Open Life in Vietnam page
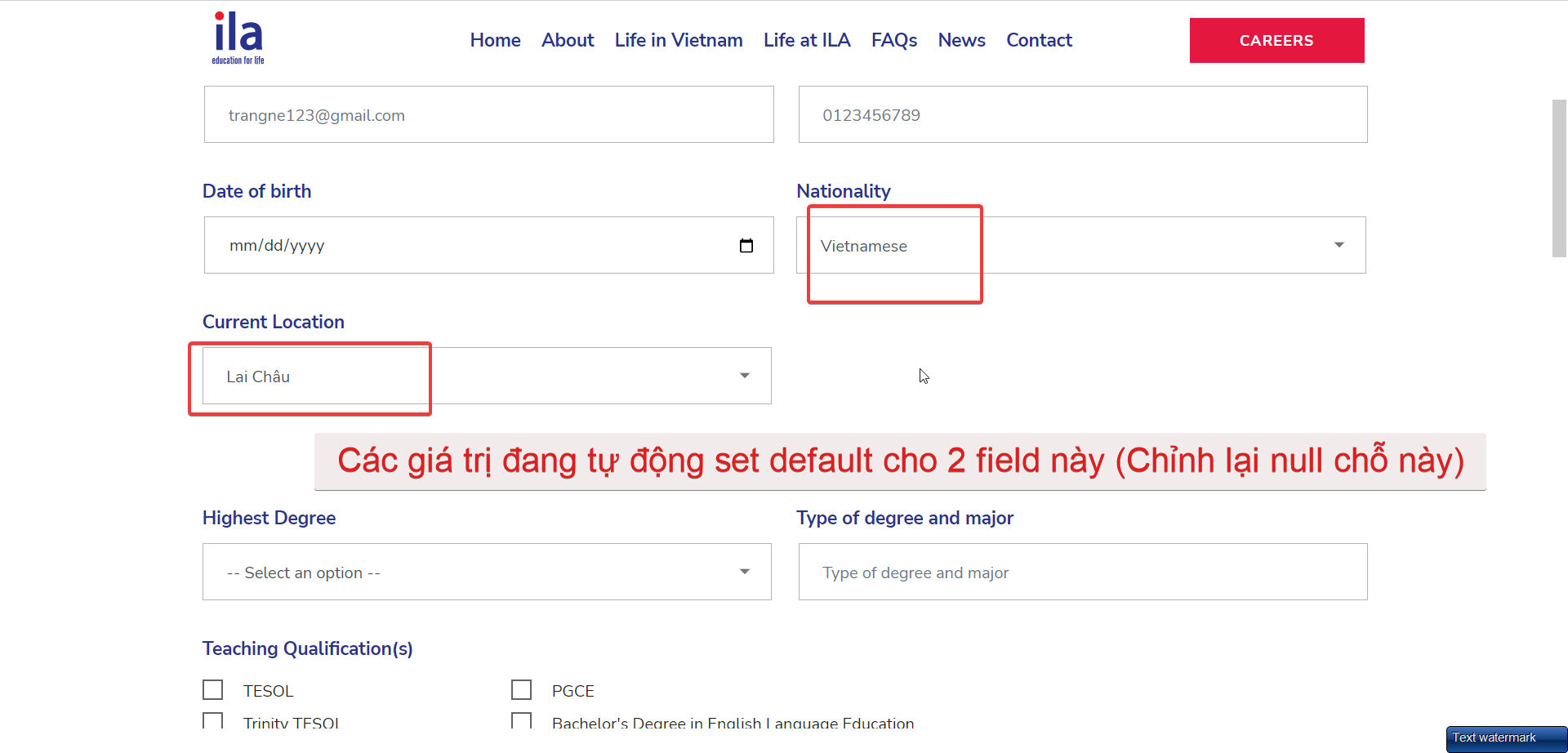1568x753 pixels. tap(679, 40)
